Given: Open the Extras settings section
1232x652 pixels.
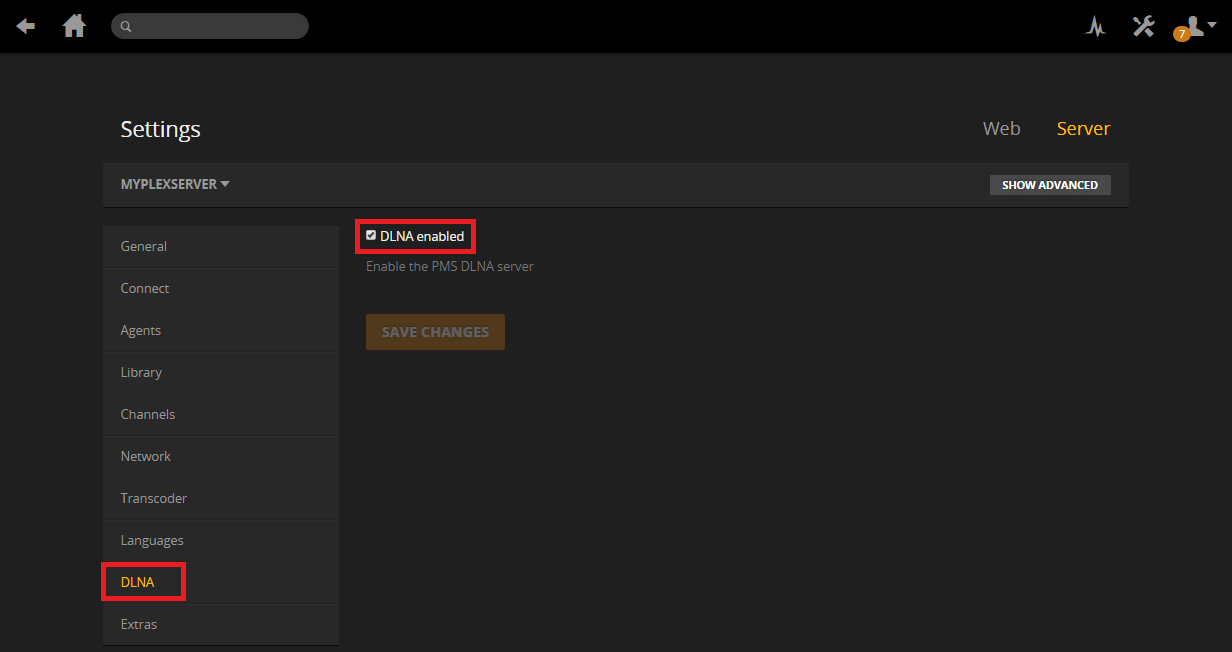Looking at the screenshot, I should pyautogui.click(x=139, y=624).
